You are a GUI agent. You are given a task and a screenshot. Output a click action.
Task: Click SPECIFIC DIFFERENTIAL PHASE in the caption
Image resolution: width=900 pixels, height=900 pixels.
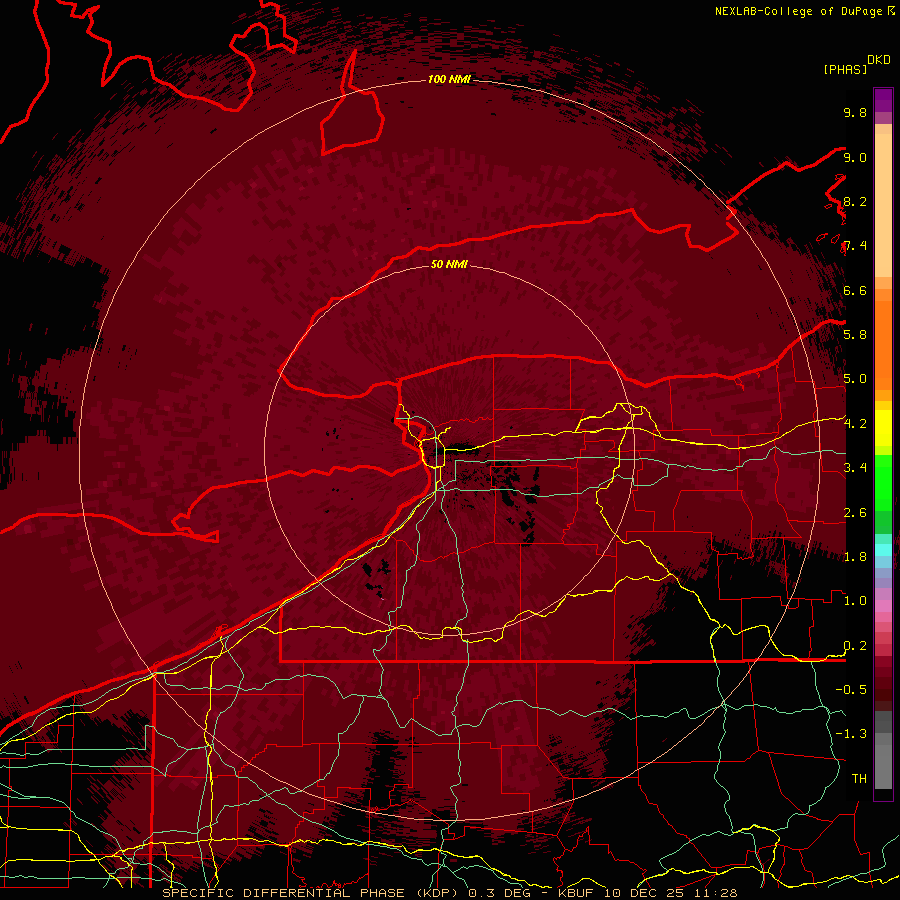point(286,893)
